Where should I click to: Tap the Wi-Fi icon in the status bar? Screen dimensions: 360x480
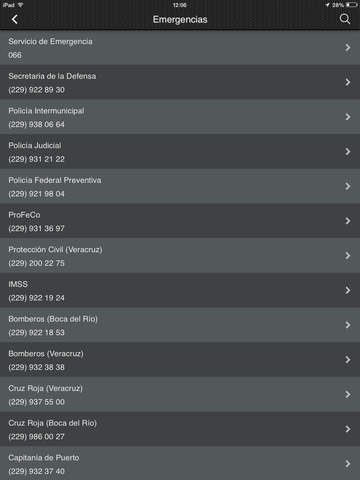click(x=20, y=5)
